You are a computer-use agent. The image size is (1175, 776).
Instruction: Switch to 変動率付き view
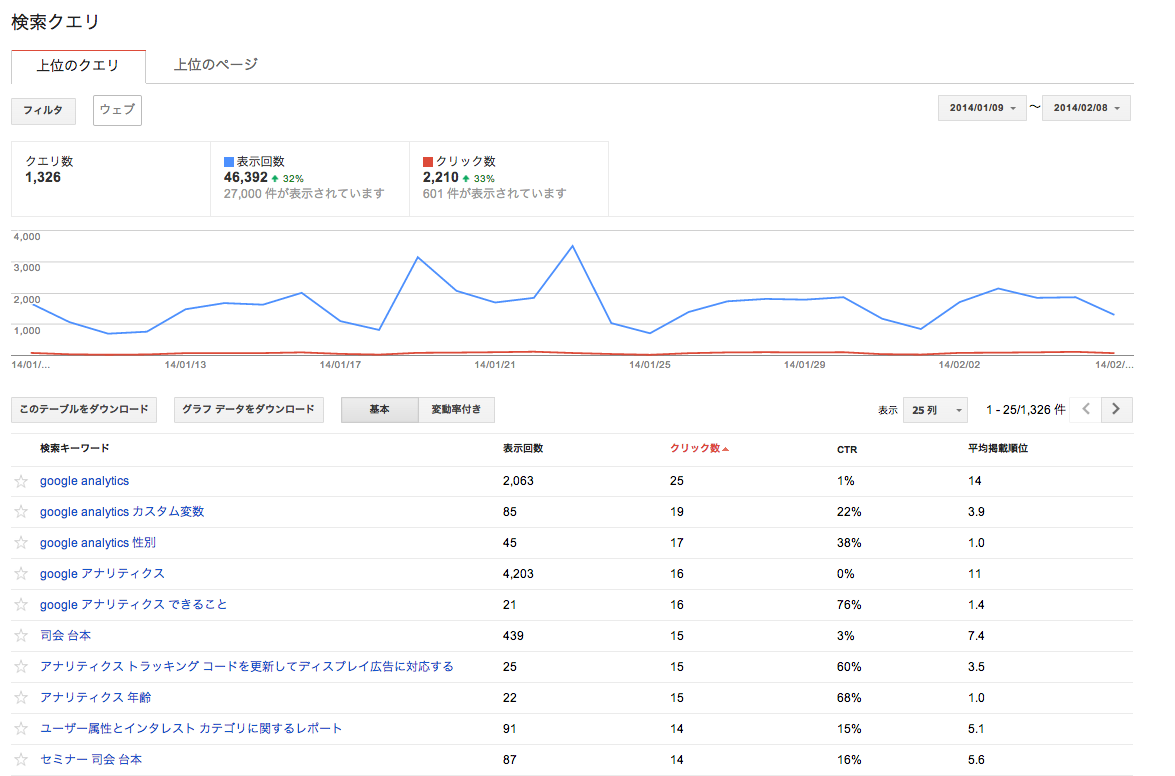(x=456, y=410)
